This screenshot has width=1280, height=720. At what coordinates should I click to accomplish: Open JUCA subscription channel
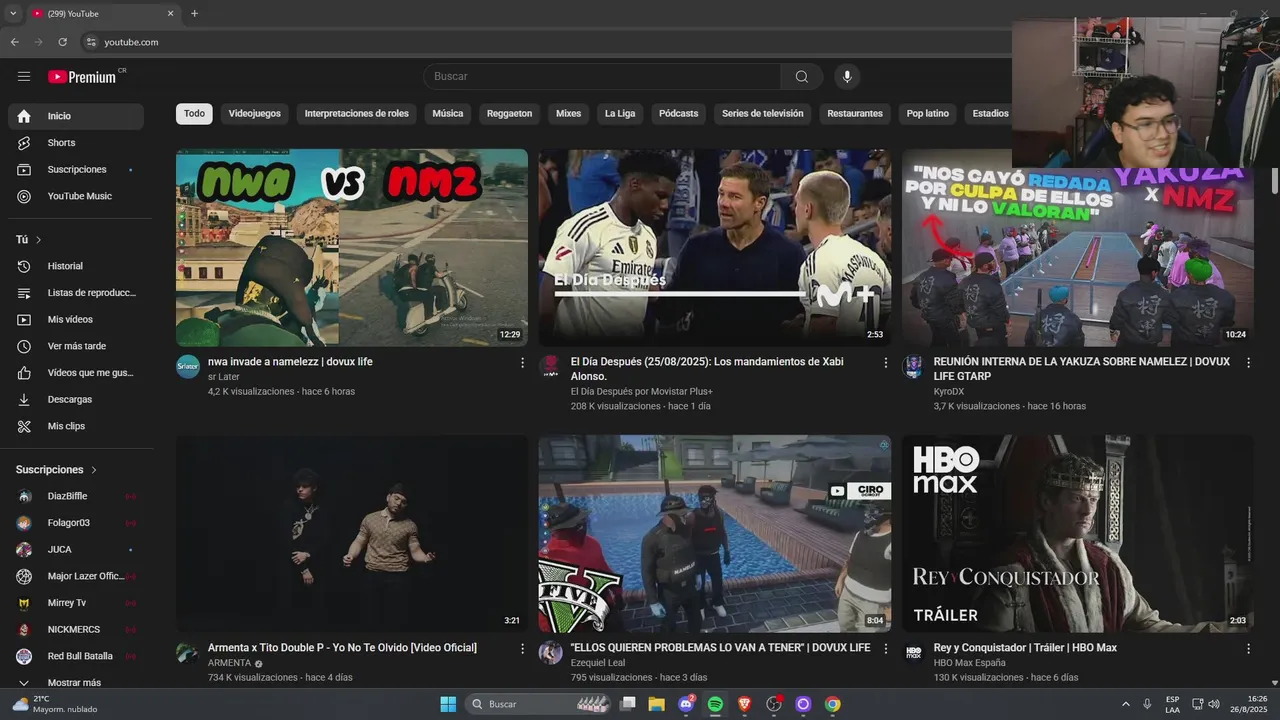click(x=76, y=550)
